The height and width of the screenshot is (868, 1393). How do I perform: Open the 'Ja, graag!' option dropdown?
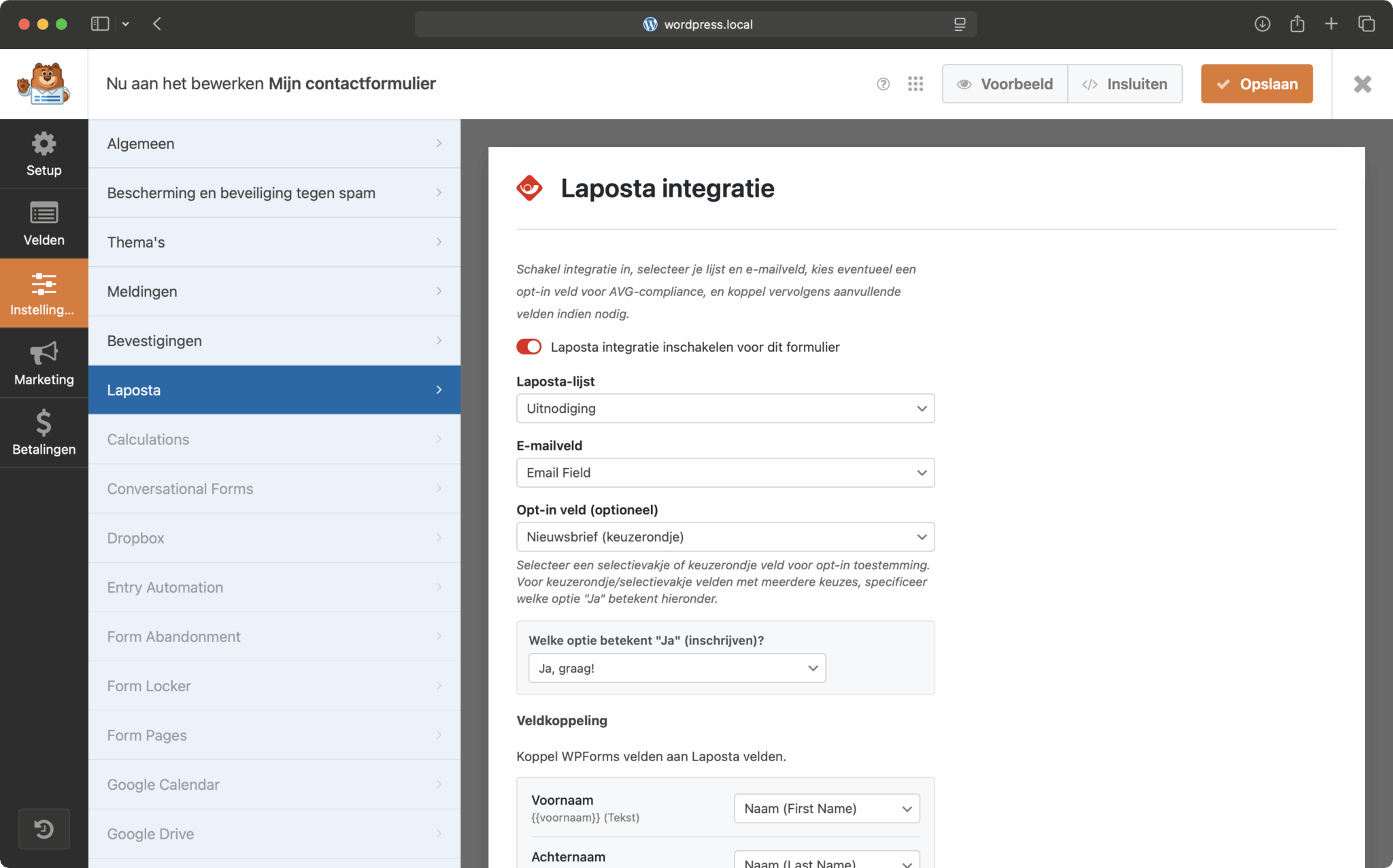click(677, 668)
